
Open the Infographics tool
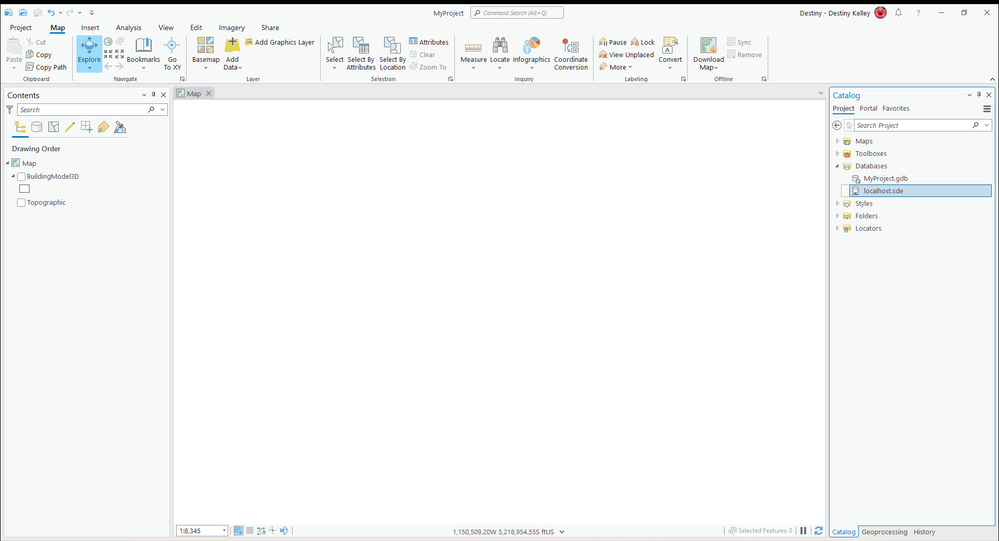531,54
